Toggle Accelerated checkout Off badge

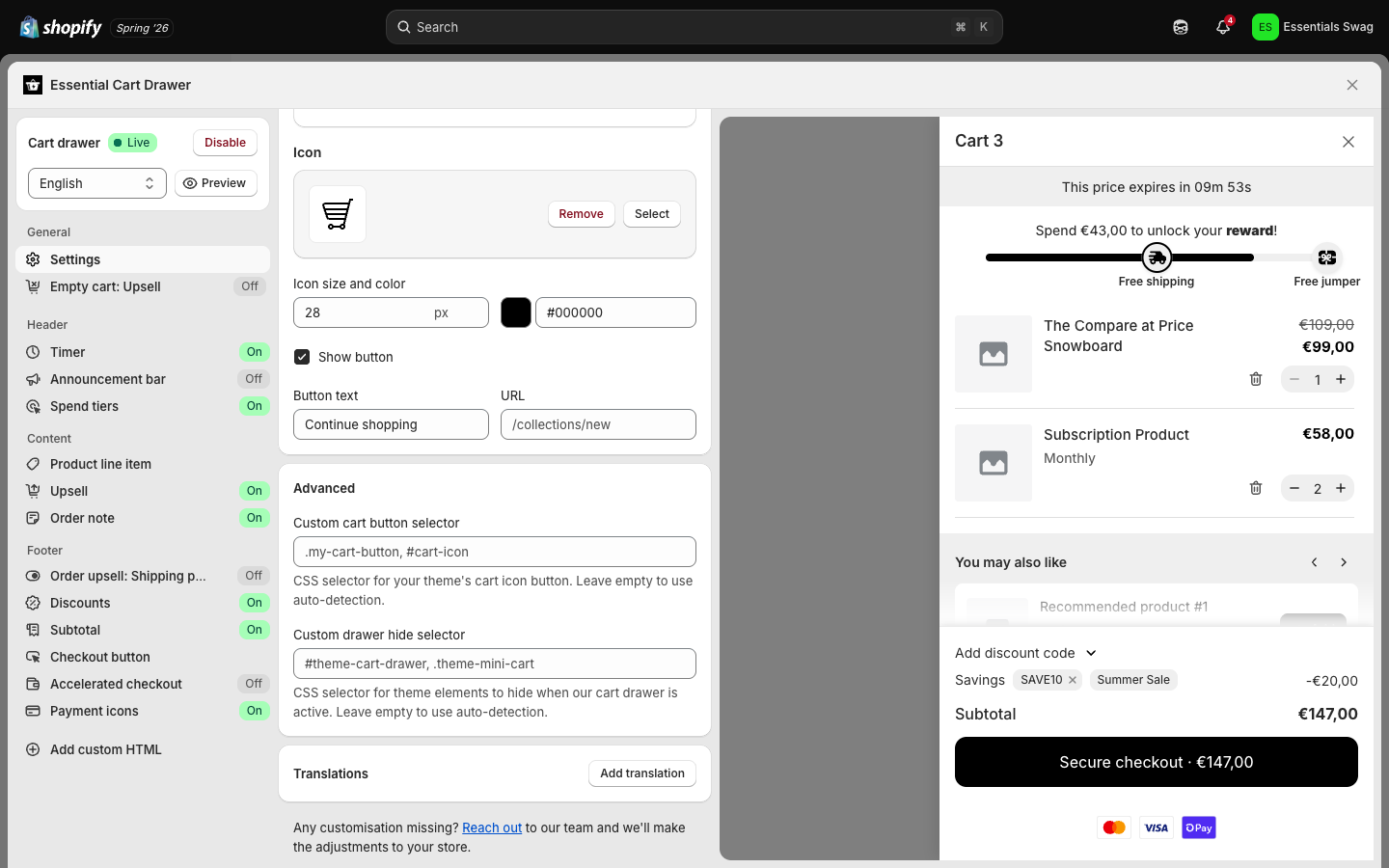click(254, 684)
